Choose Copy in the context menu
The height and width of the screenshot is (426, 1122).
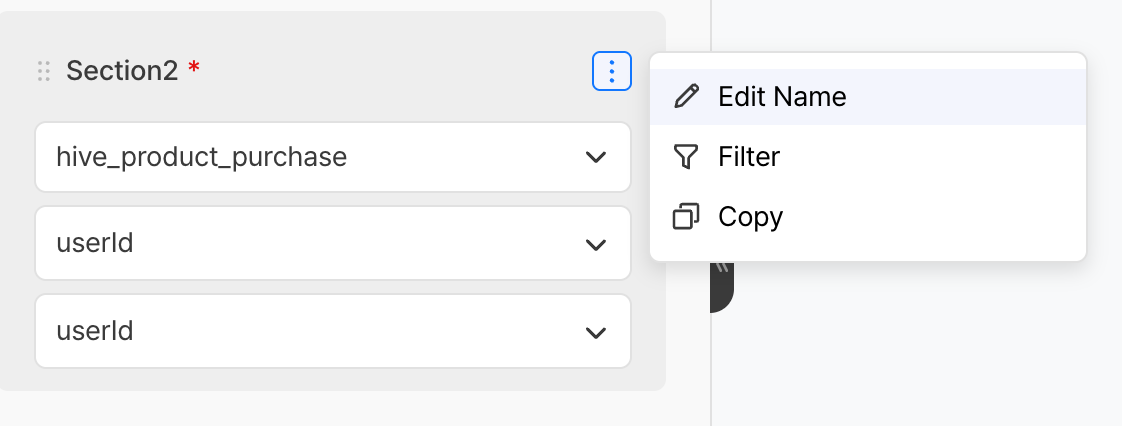[750, 217]
